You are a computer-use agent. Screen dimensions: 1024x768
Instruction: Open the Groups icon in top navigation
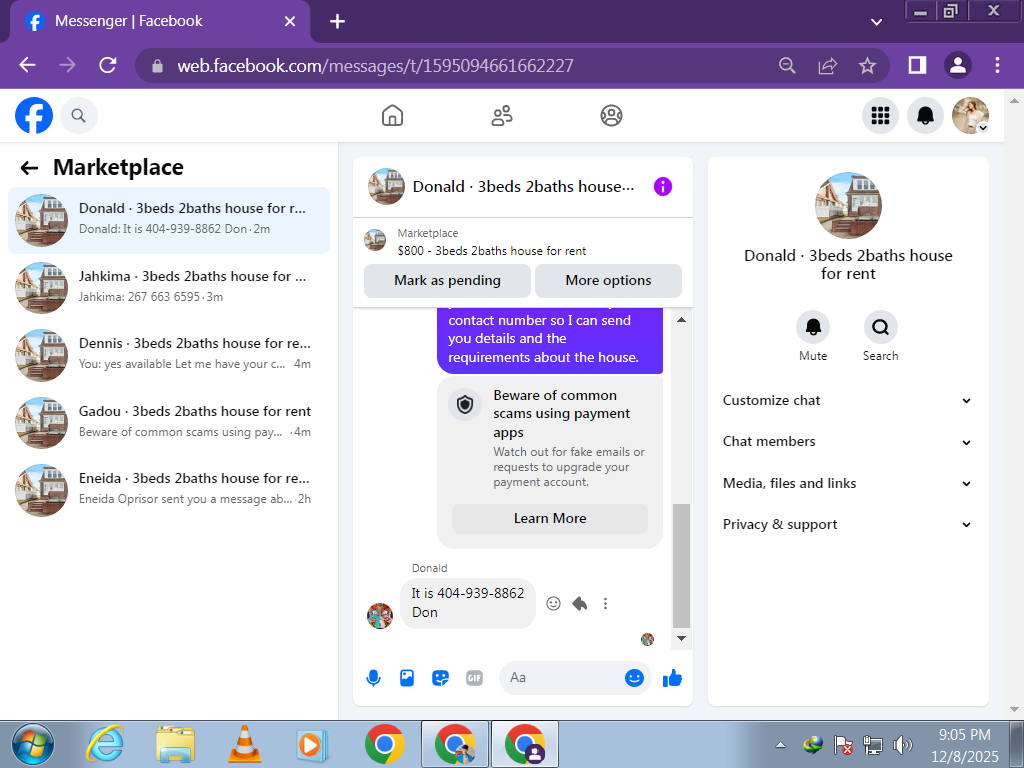(611, 116)
